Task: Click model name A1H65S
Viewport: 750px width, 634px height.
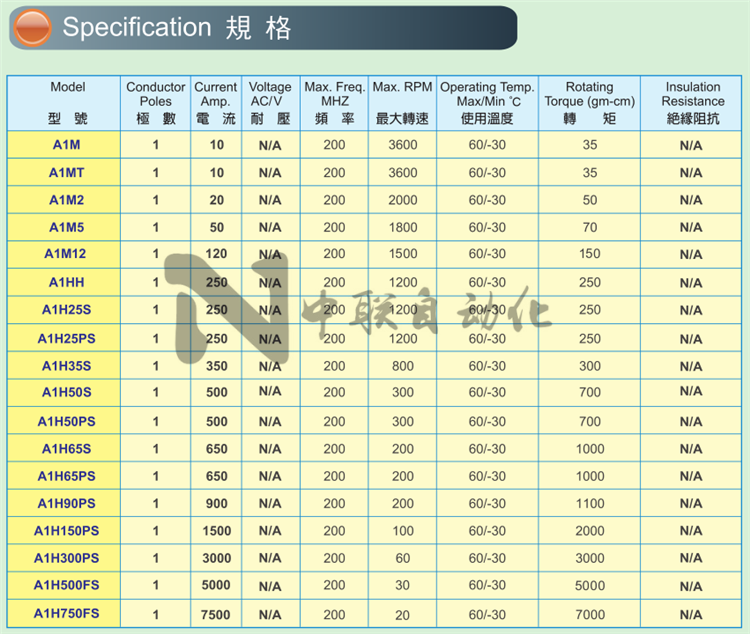Action: click(66, 449)
